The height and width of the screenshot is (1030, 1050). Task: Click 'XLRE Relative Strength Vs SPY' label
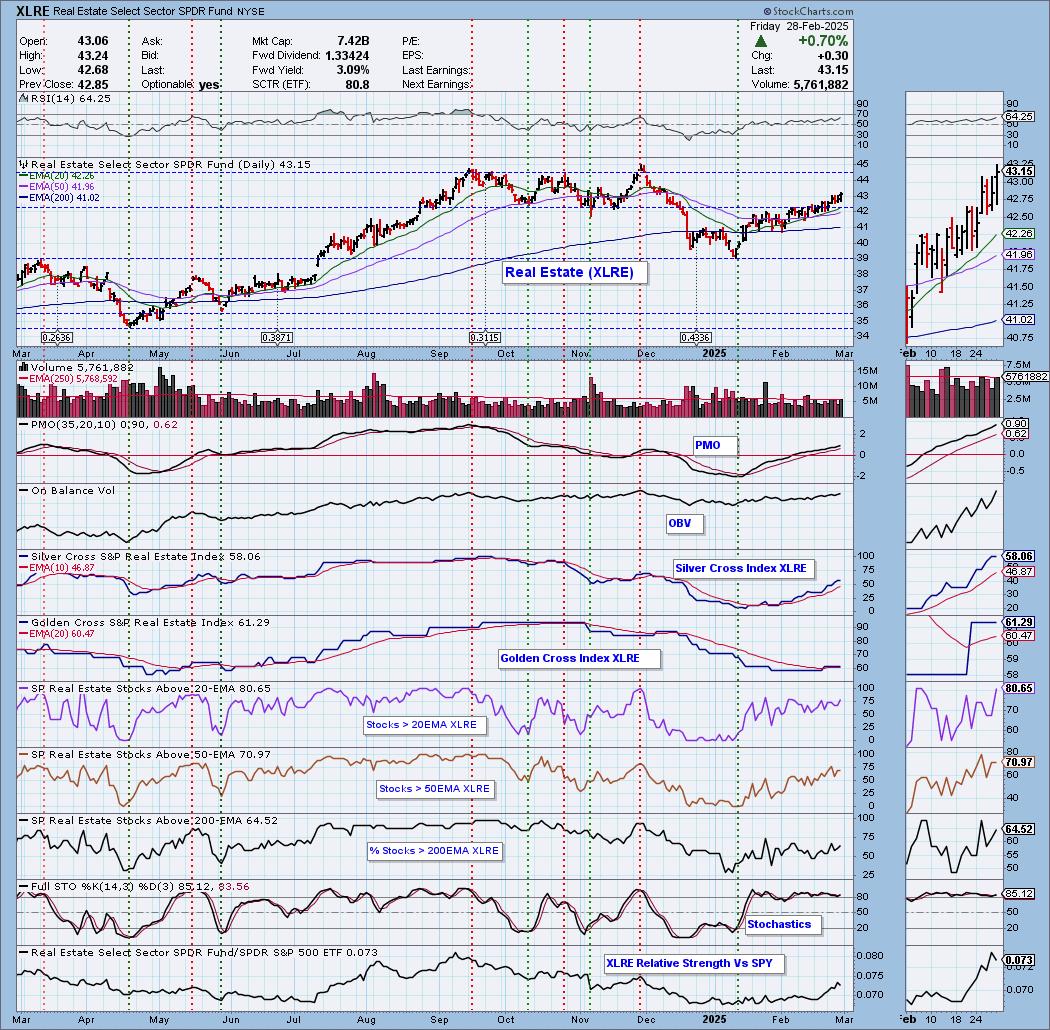(694, 964)
